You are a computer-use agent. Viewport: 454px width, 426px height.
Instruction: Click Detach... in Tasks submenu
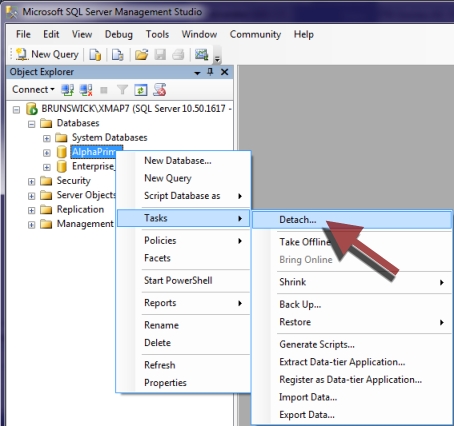pos(352,220)
